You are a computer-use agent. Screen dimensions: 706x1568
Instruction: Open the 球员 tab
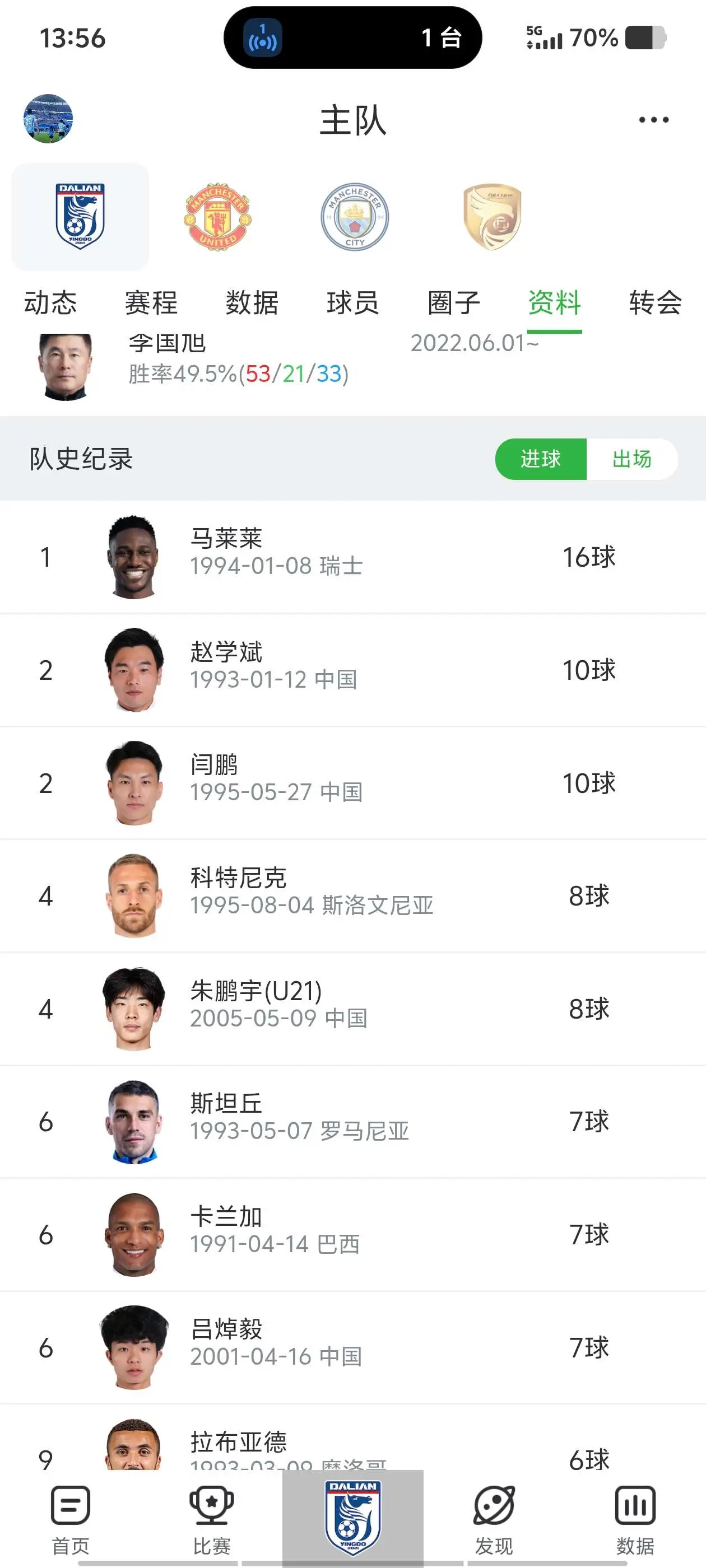pyautogui.click(x=352, y=302)
